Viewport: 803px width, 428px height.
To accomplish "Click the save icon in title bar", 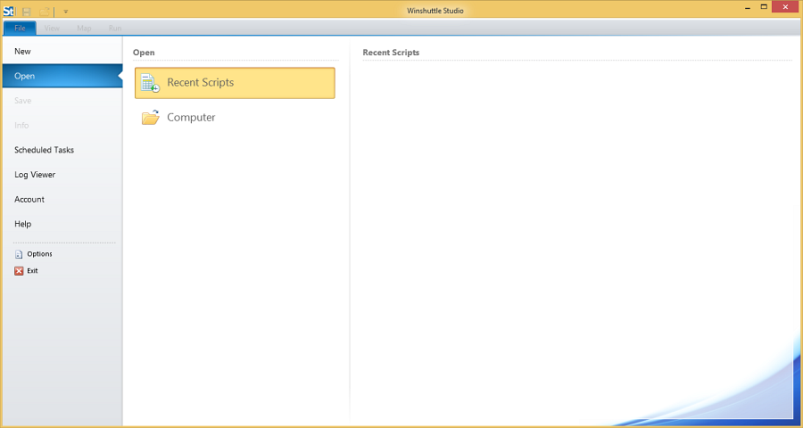I will click(x=27, y=11).
